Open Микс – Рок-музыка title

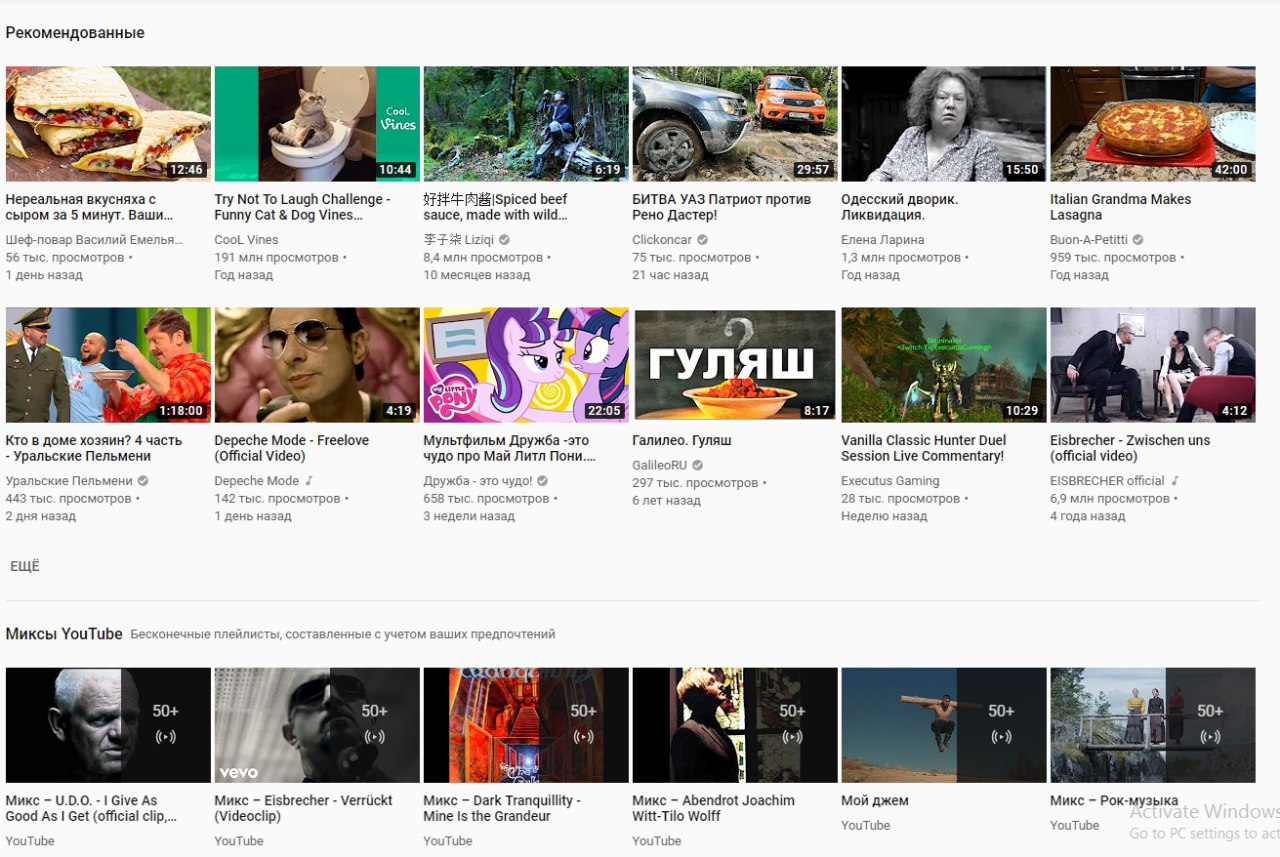click(1114, 801)
